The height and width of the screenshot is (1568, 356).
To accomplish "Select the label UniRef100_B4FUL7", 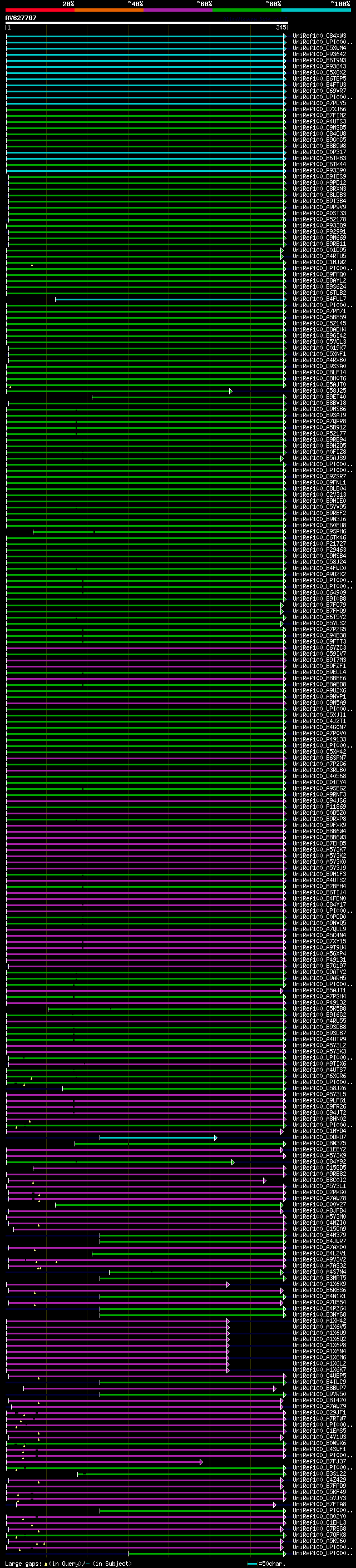I will tap(319, 299).
